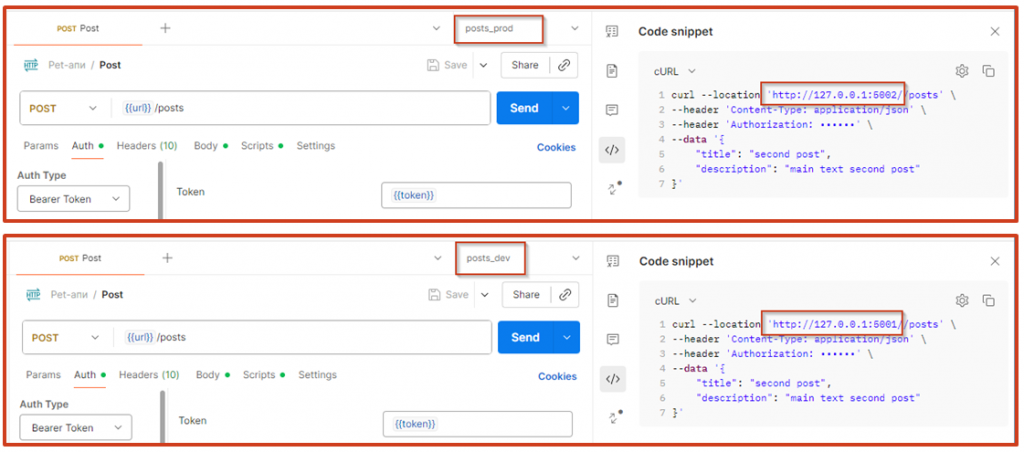Copy request link icon beside Share, top panel

coord(564,65)
